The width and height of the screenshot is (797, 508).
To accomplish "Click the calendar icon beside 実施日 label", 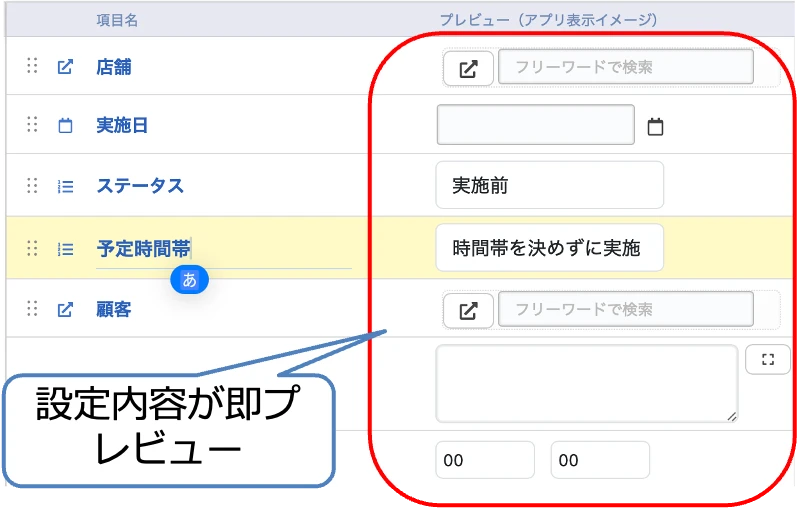I will [65, 126].
